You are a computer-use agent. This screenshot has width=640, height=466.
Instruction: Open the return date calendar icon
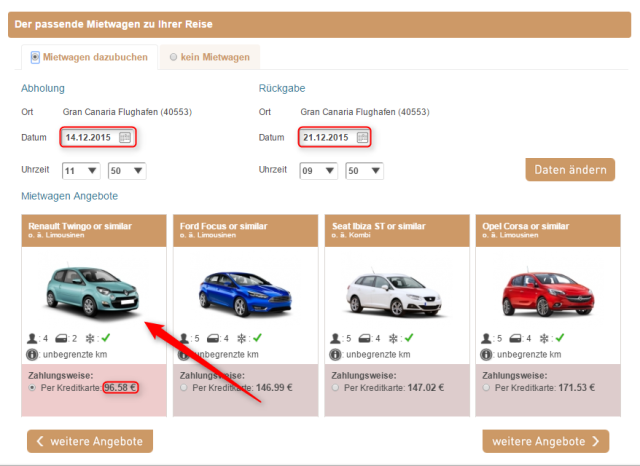pyautogui.click(x=362, y=138)
